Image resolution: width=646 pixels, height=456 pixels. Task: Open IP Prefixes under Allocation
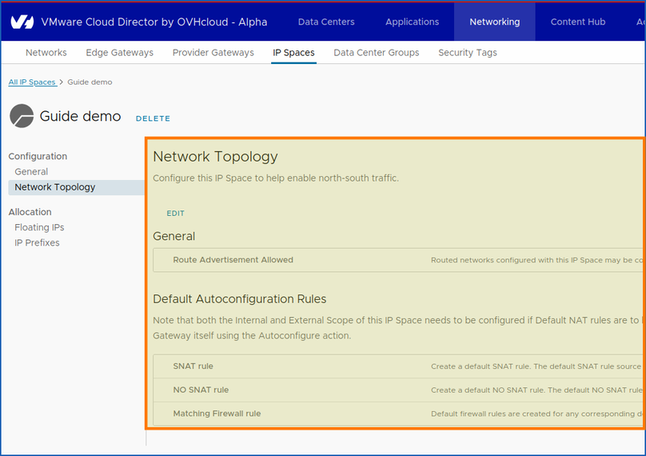pyautogui.click(x=37, y=243)
